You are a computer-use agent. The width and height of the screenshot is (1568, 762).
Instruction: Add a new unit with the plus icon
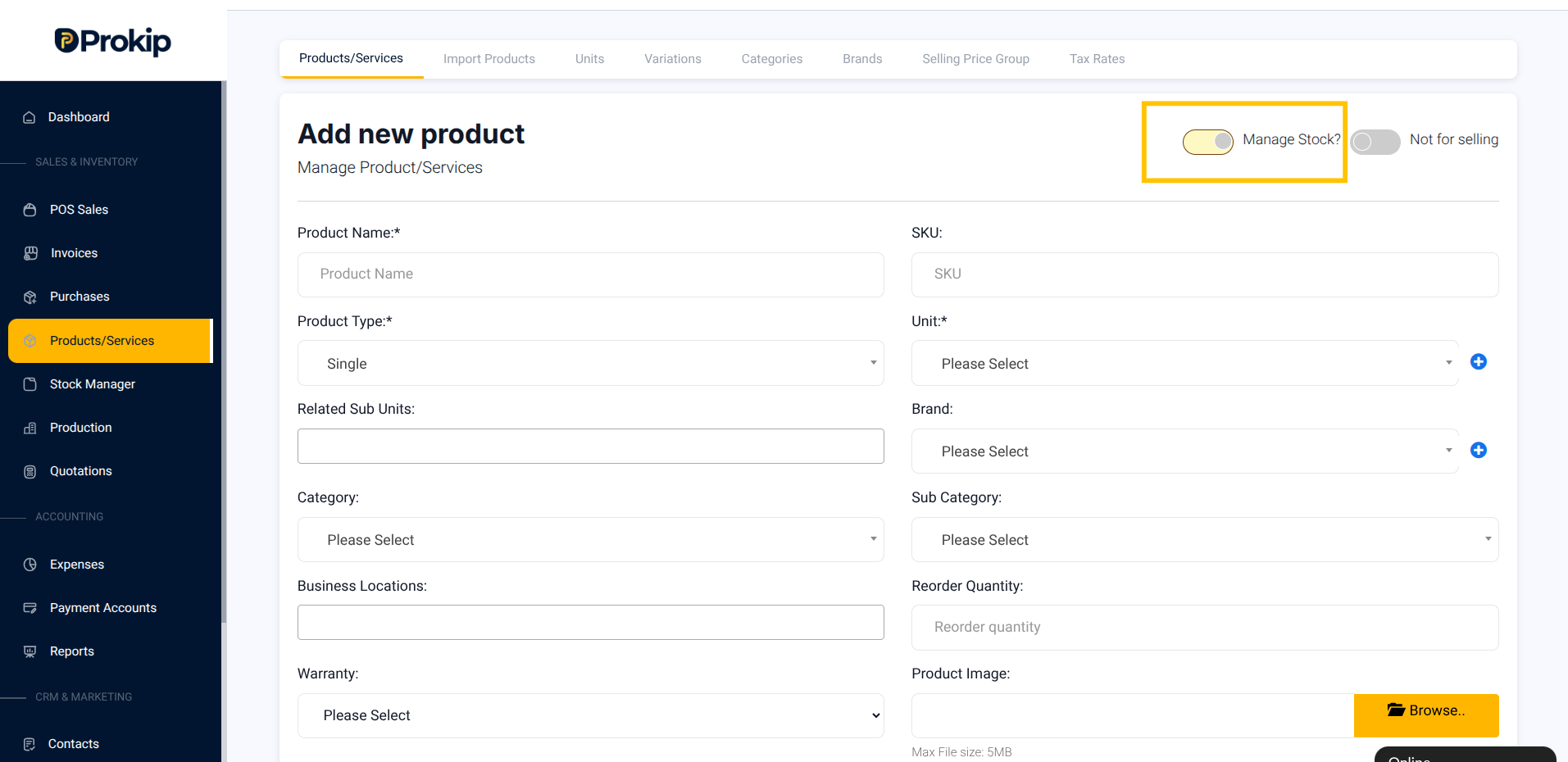pos(1479,362)
